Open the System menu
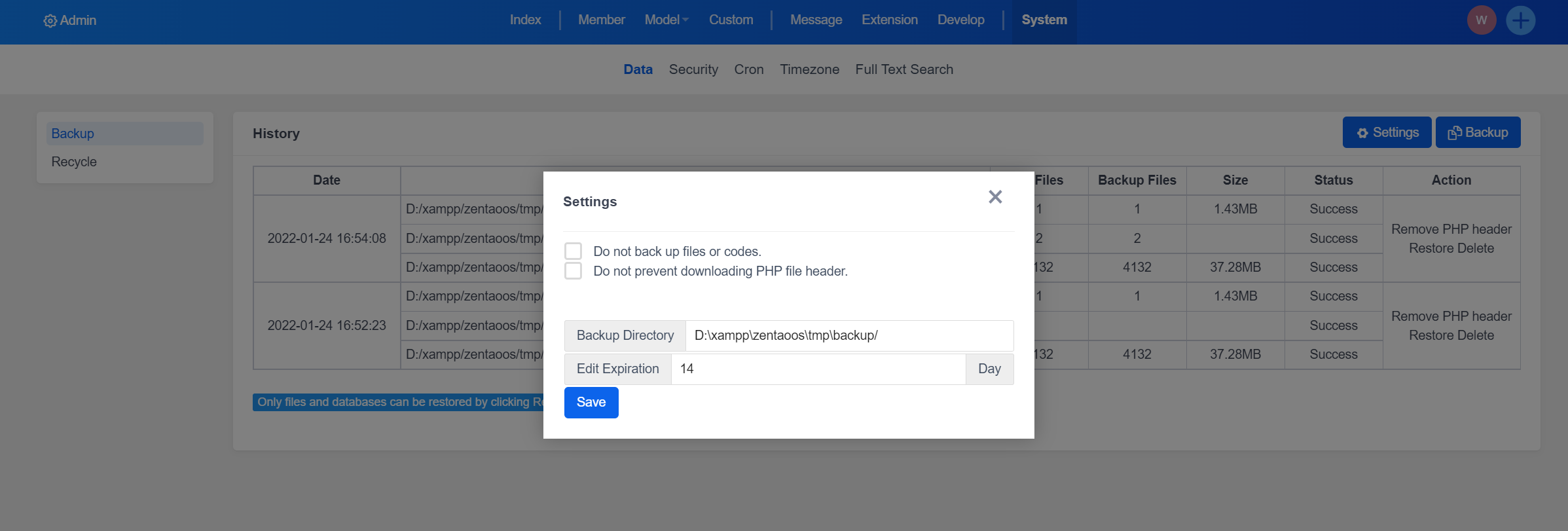 [x=1044, y=20]
